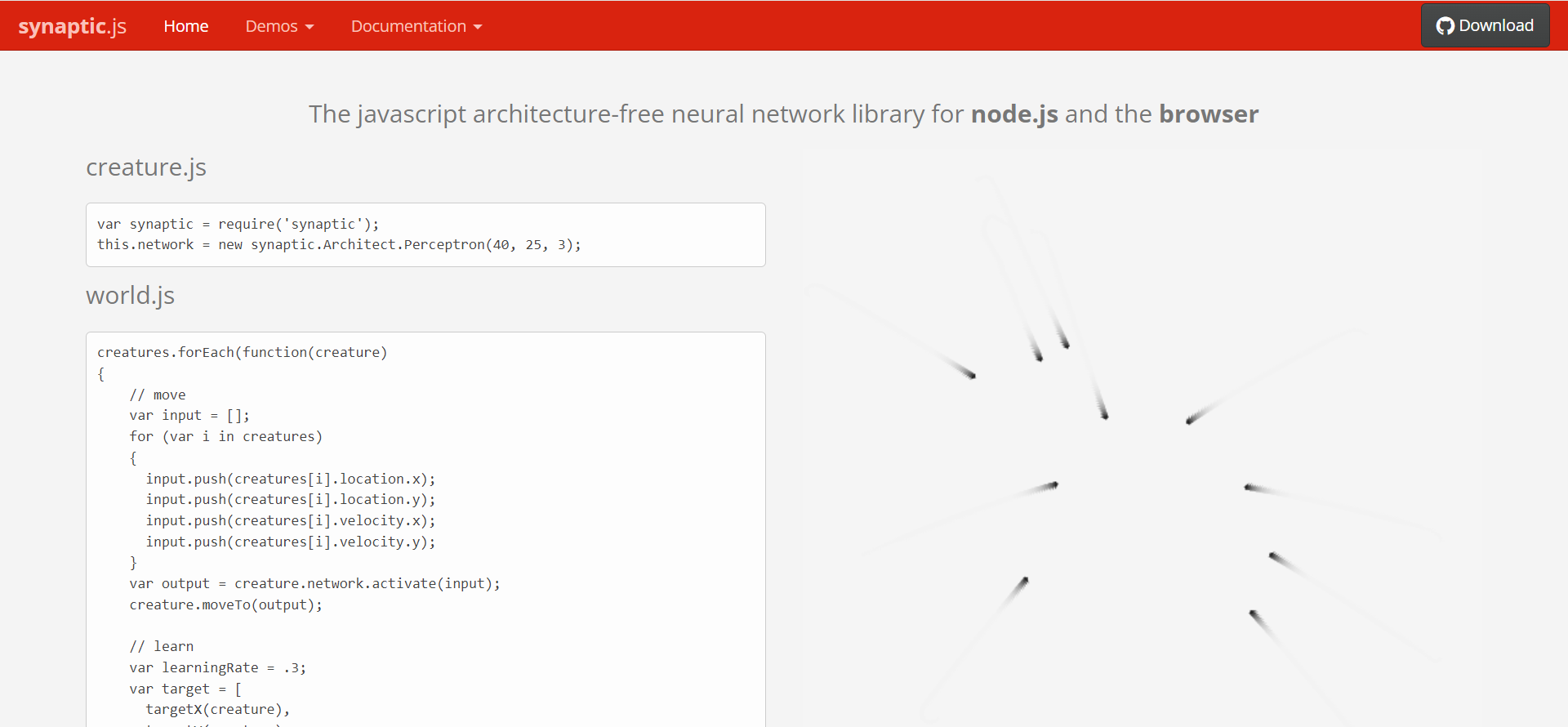Viewport: 1568px width, 727px height.
Task: Expand the Documentation dropdown menu
Action: (x=416, y=26)
